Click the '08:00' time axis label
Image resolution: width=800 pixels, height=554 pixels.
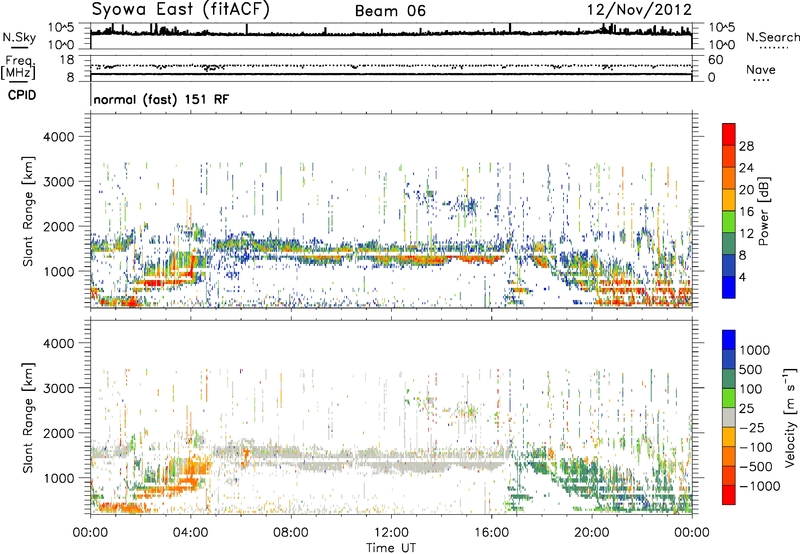click(290, 533)
